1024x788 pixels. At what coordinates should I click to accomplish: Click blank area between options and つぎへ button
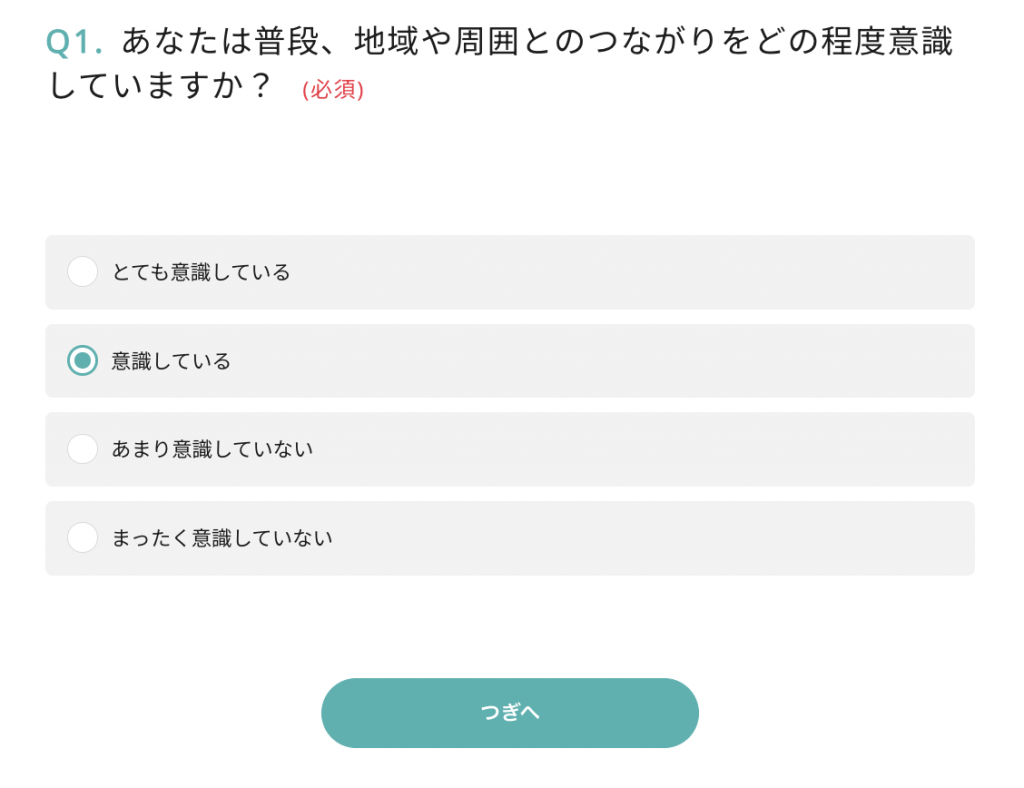510,626
